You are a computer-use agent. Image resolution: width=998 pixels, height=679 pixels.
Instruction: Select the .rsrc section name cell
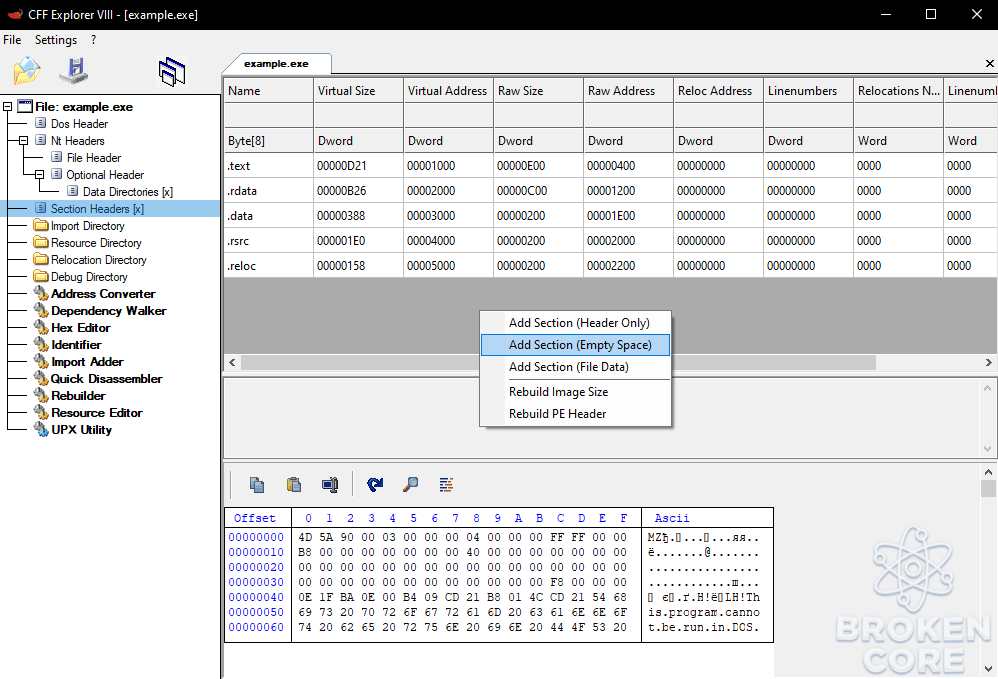pyautogui.click(x=269, y=241)
